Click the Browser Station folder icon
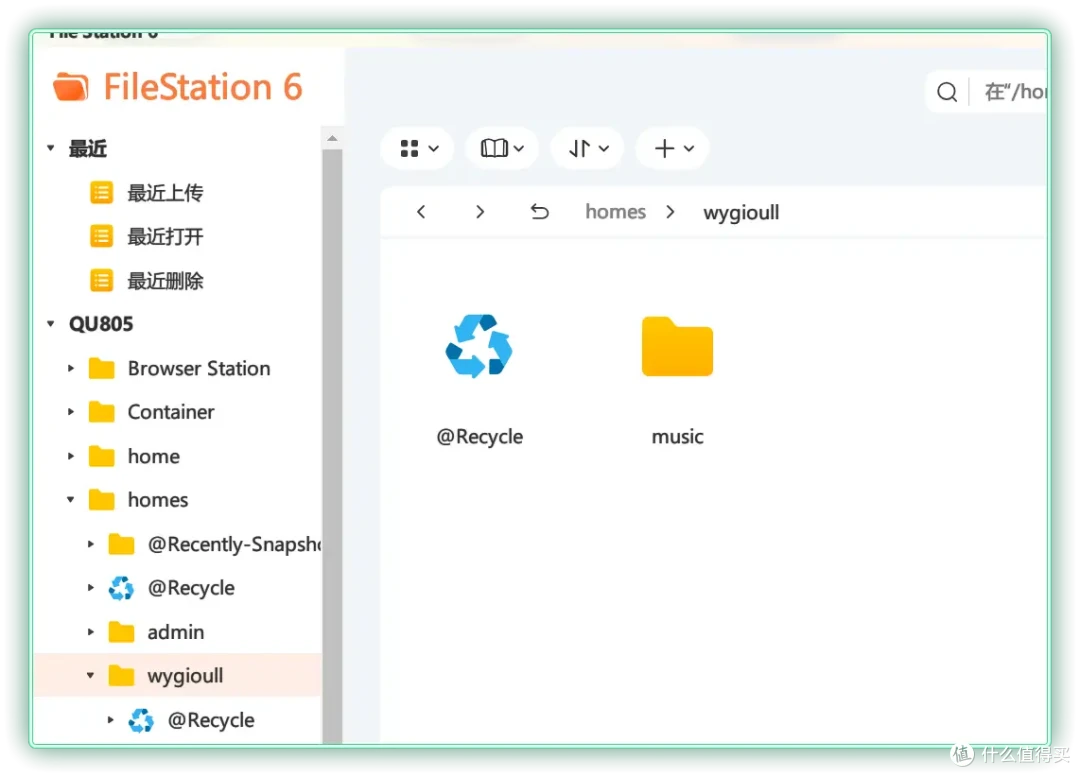Viewport: 1080px width, 777px height. [x=101, y=369]
